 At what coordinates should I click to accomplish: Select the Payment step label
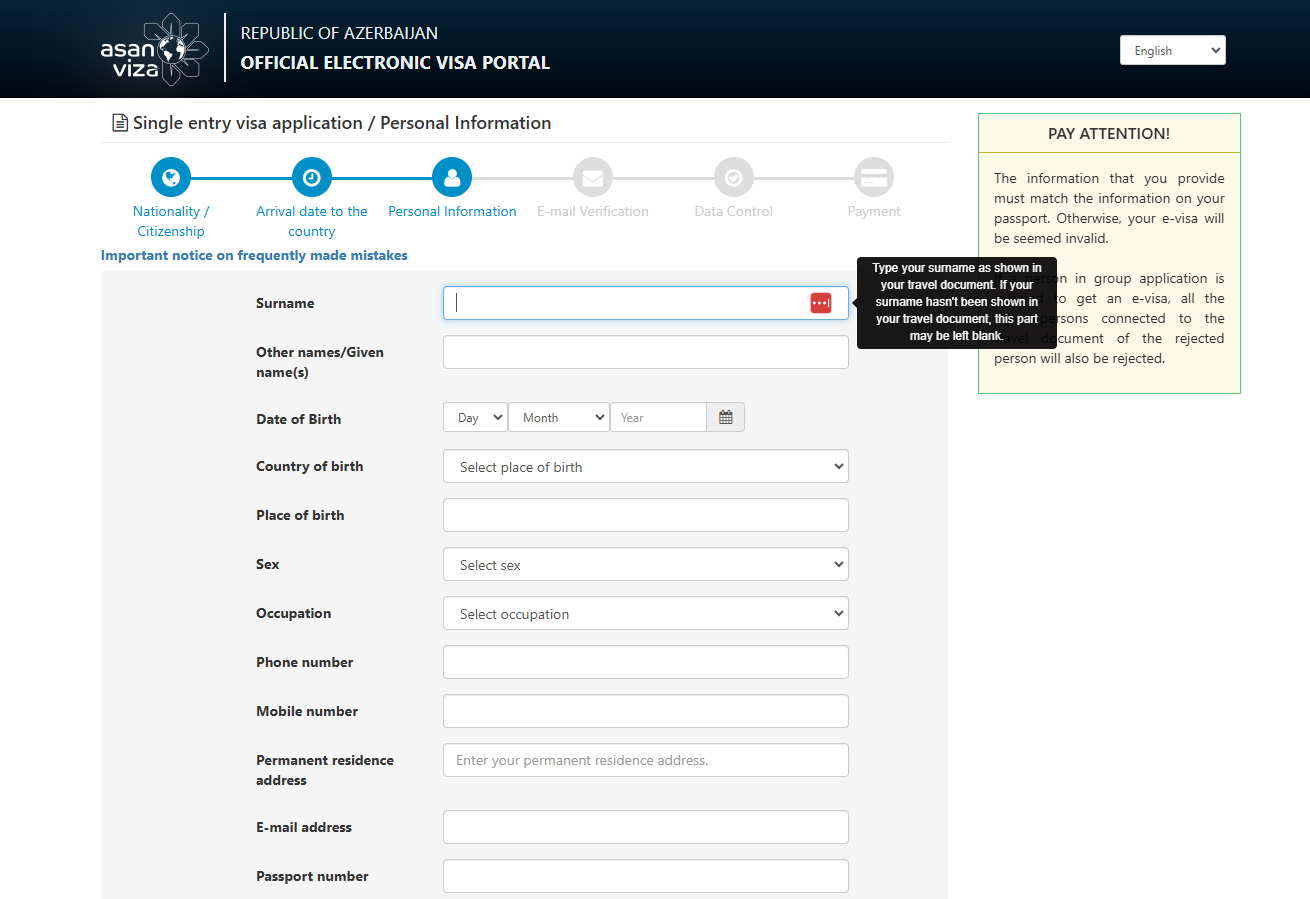point(874,211)
